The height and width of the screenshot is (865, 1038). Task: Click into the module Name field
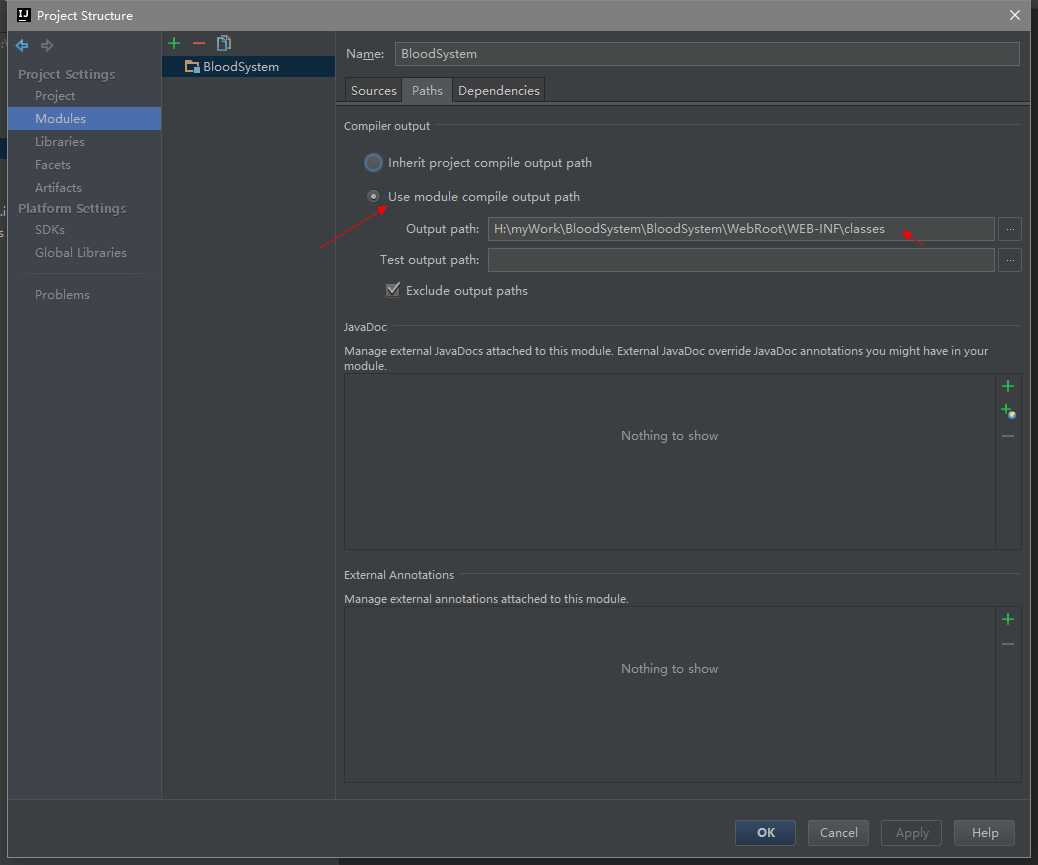point(706,54)
